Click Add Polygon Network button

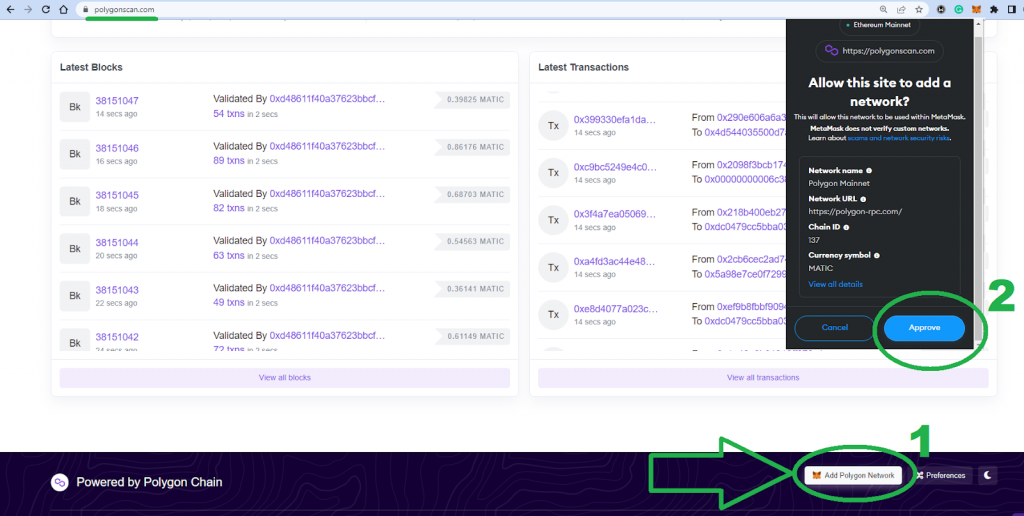[853, 476]
